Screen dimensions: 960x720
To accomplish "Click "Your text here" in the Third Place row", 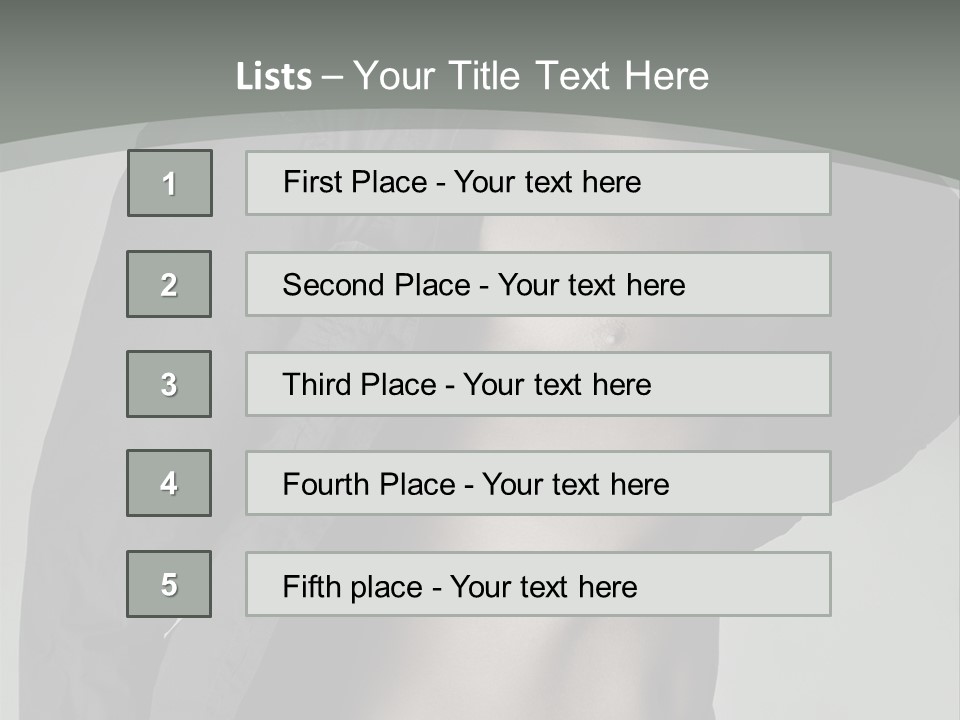I will (557, 385).
